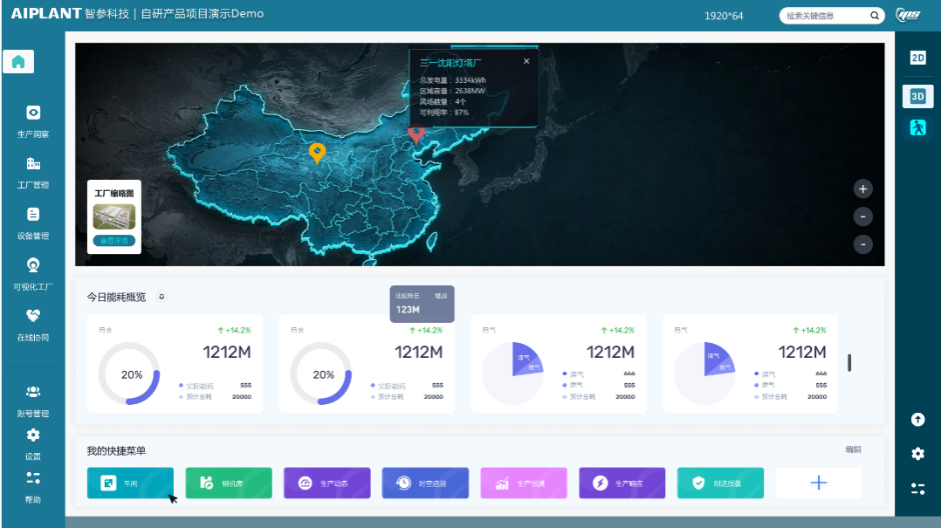Switch map to 2D view
The width and height of the screenshot is (941, 528).
click(x=918, y=58)
